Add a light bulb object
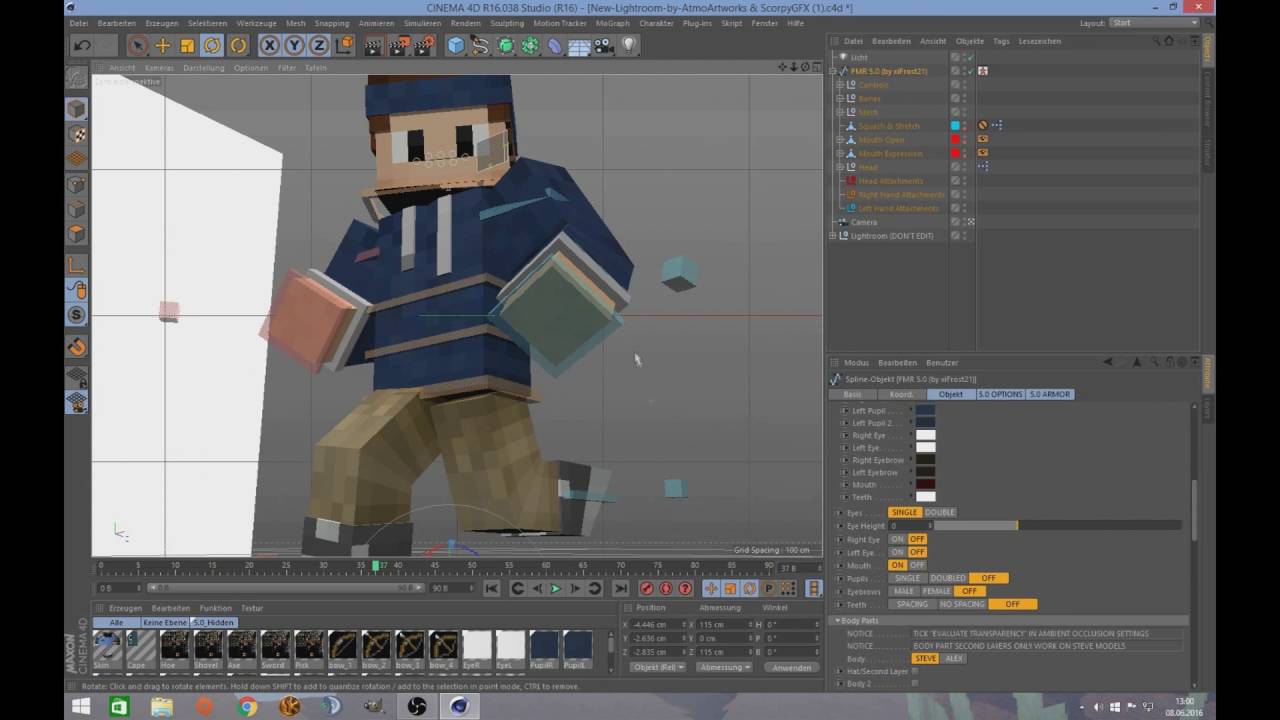 (x=629, y=45)
